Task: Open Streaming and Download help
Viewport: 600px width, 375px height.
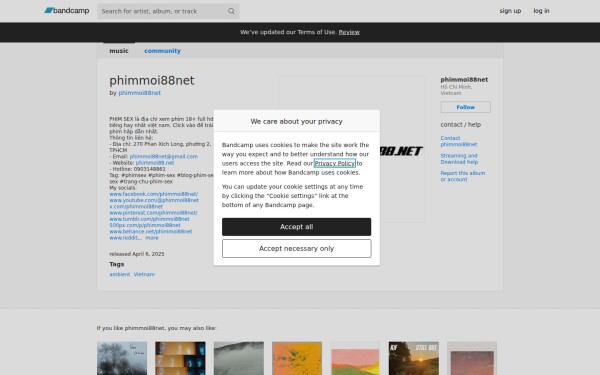Action: point(459,159)
